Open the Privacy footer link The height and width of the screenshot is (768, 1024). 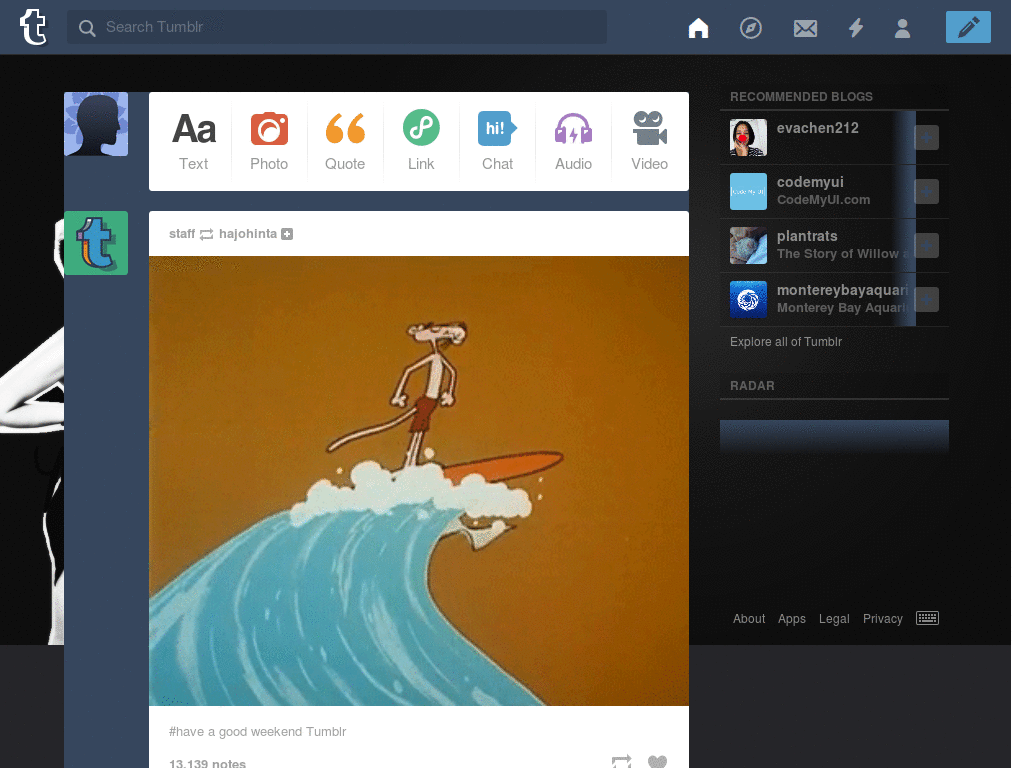882,618
